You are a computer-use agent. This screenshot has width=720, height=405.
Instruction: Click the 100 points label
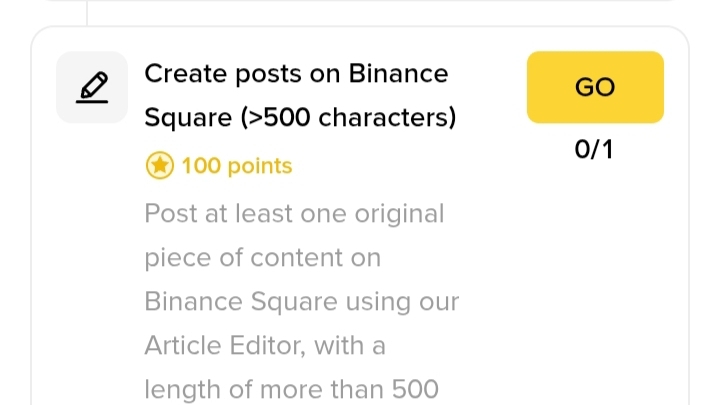pos(237,166)
